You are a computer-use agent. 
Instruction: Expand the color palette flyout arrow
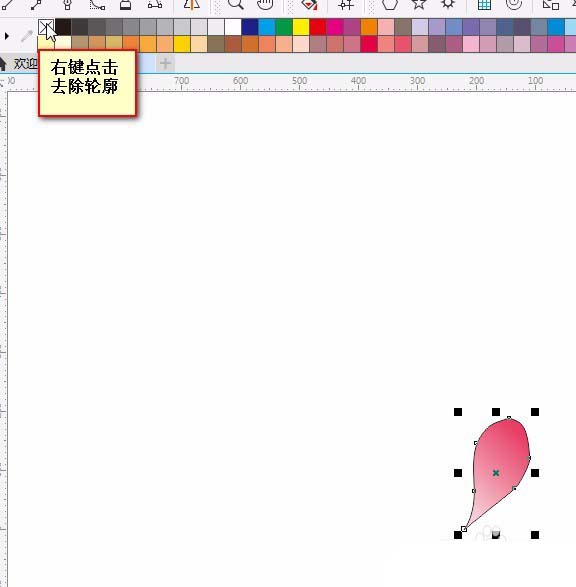7,36
